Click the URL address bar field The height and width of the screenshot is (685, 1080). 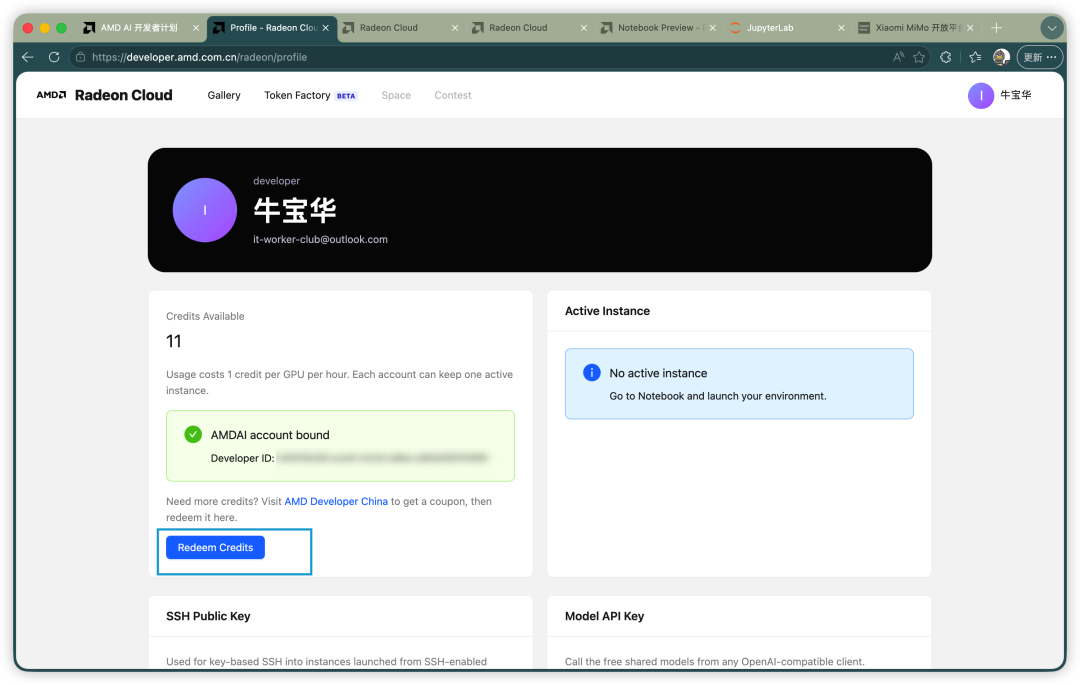[482, 57]
